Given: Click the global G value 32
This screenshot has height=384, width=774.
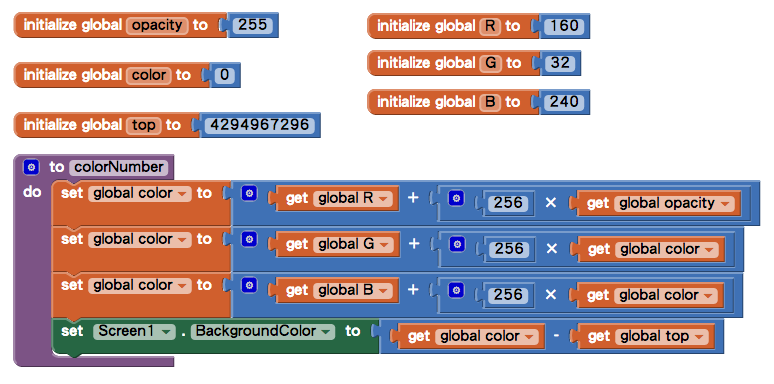Looking at the screenshot, I should click(x=559, y=63).
